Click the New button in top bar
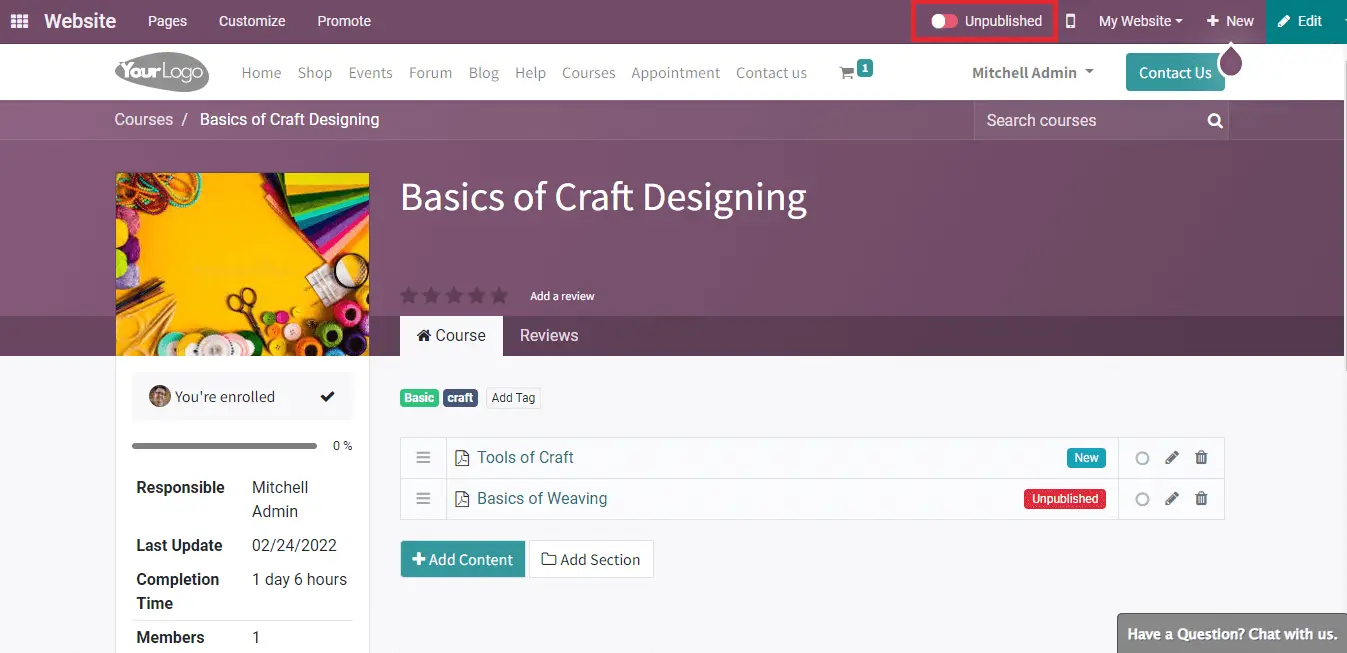The width and height of the screenshot is (1347, 653). pos(1230,21)
